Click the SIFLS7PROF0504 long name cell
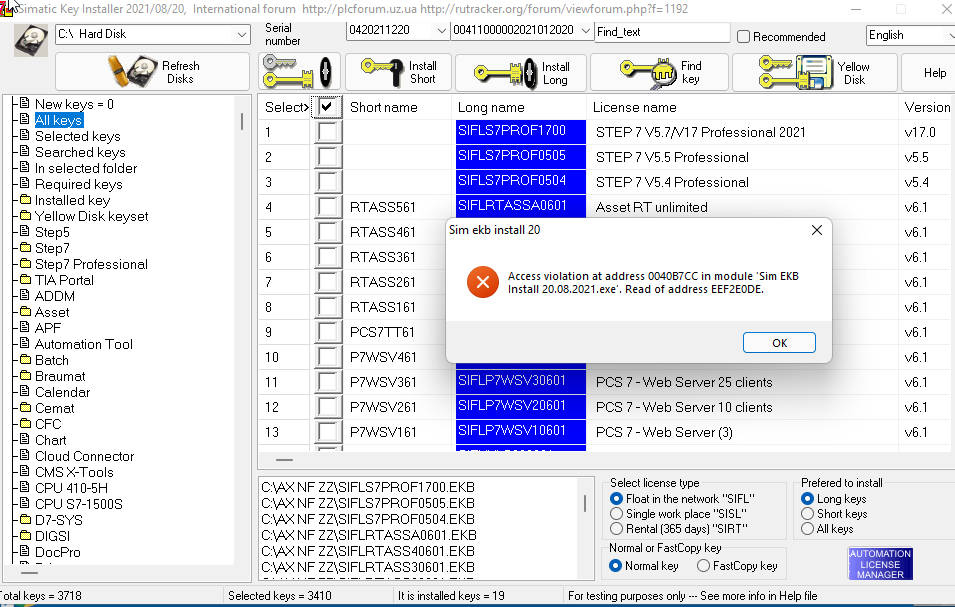The image size is (955, 607). tap(521, 181)
